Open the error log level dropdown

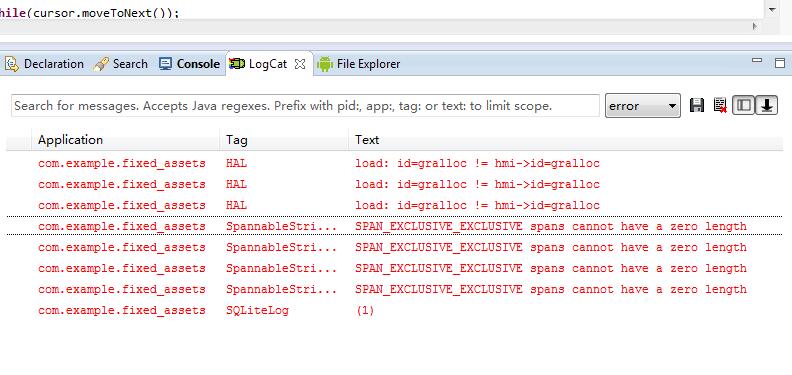642,106
